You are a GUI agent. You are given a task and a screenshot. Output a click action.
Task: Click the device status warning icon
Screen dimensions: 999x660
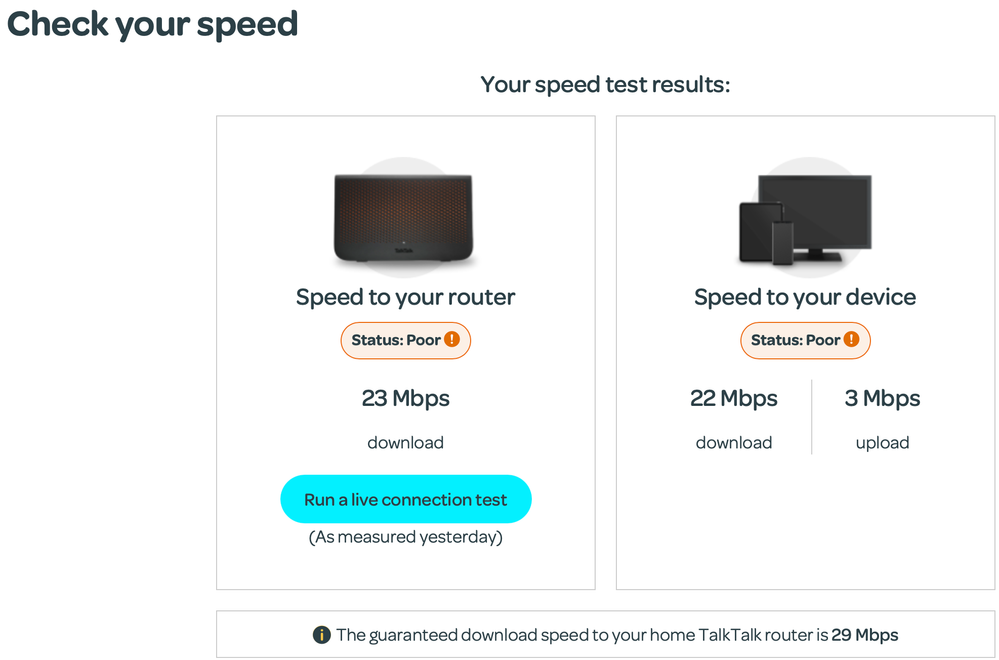click(x=851, y=340)
